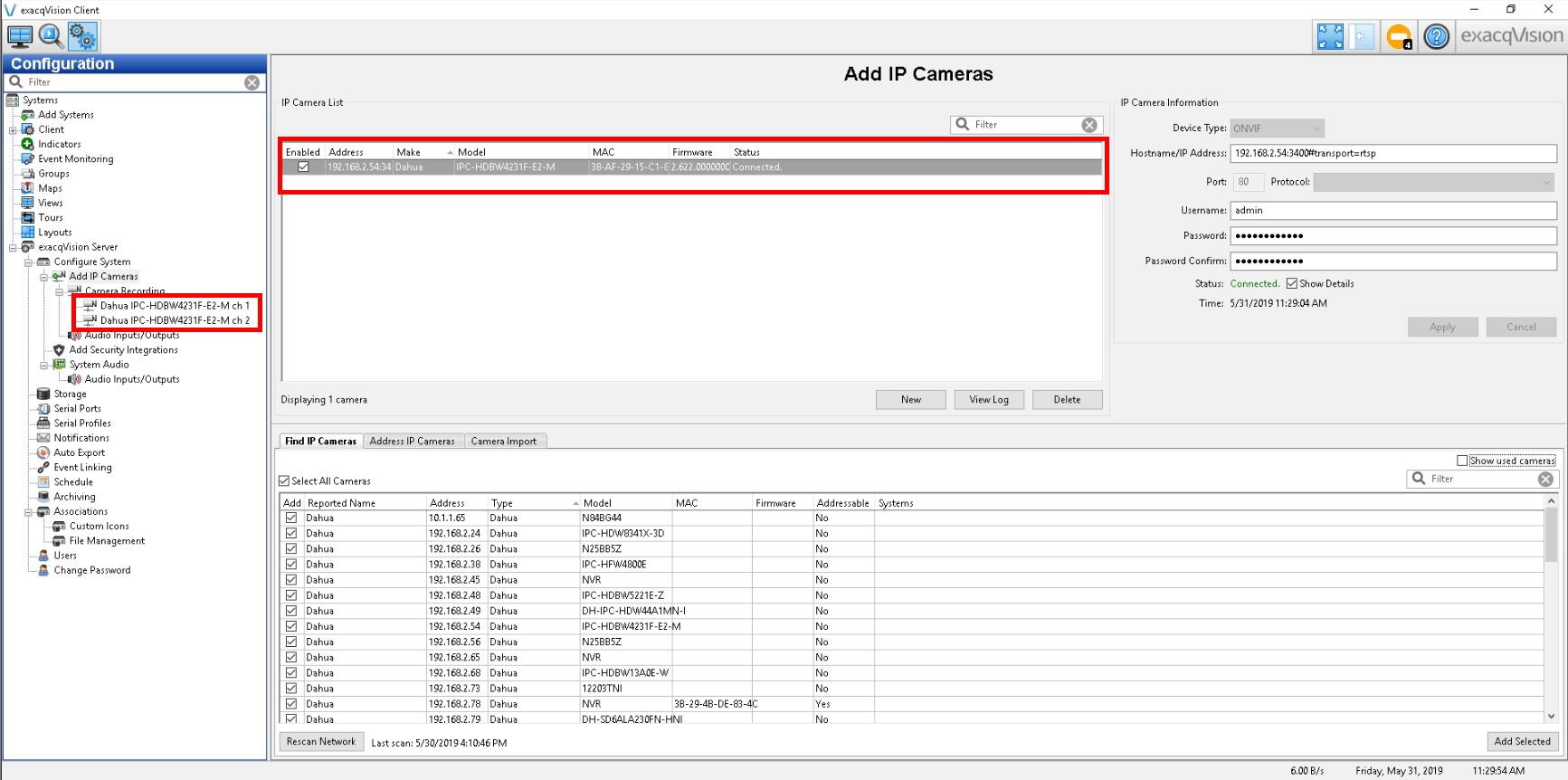Viewport: 1568px width, 780px height.
Task: Click the Event Monitoring icon
Action: [28, 159]
